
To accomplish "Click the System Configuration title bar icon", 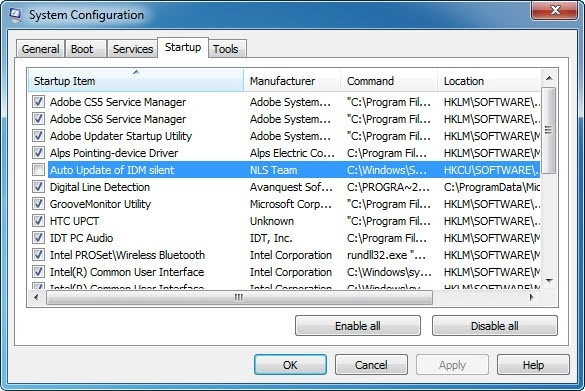I will [16, 15].
